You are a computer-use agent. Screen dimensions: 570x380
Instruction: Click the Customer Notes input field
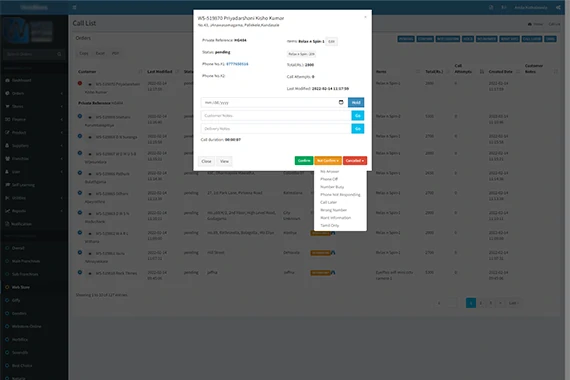tap(276, 116)
